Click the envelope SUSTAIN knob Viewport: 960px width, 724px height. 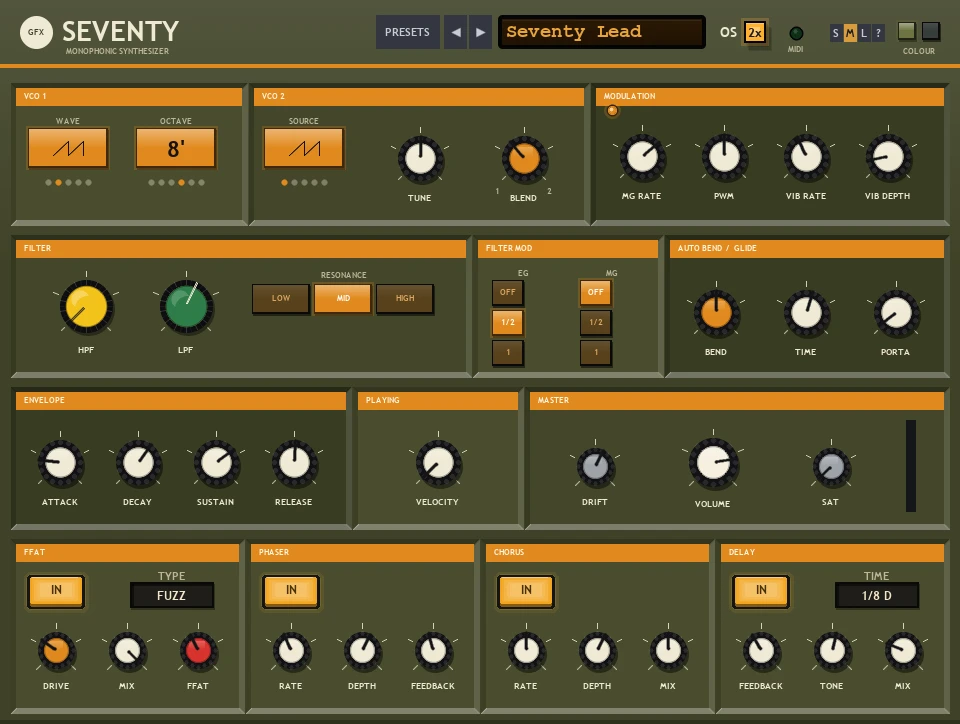(216, 463)
